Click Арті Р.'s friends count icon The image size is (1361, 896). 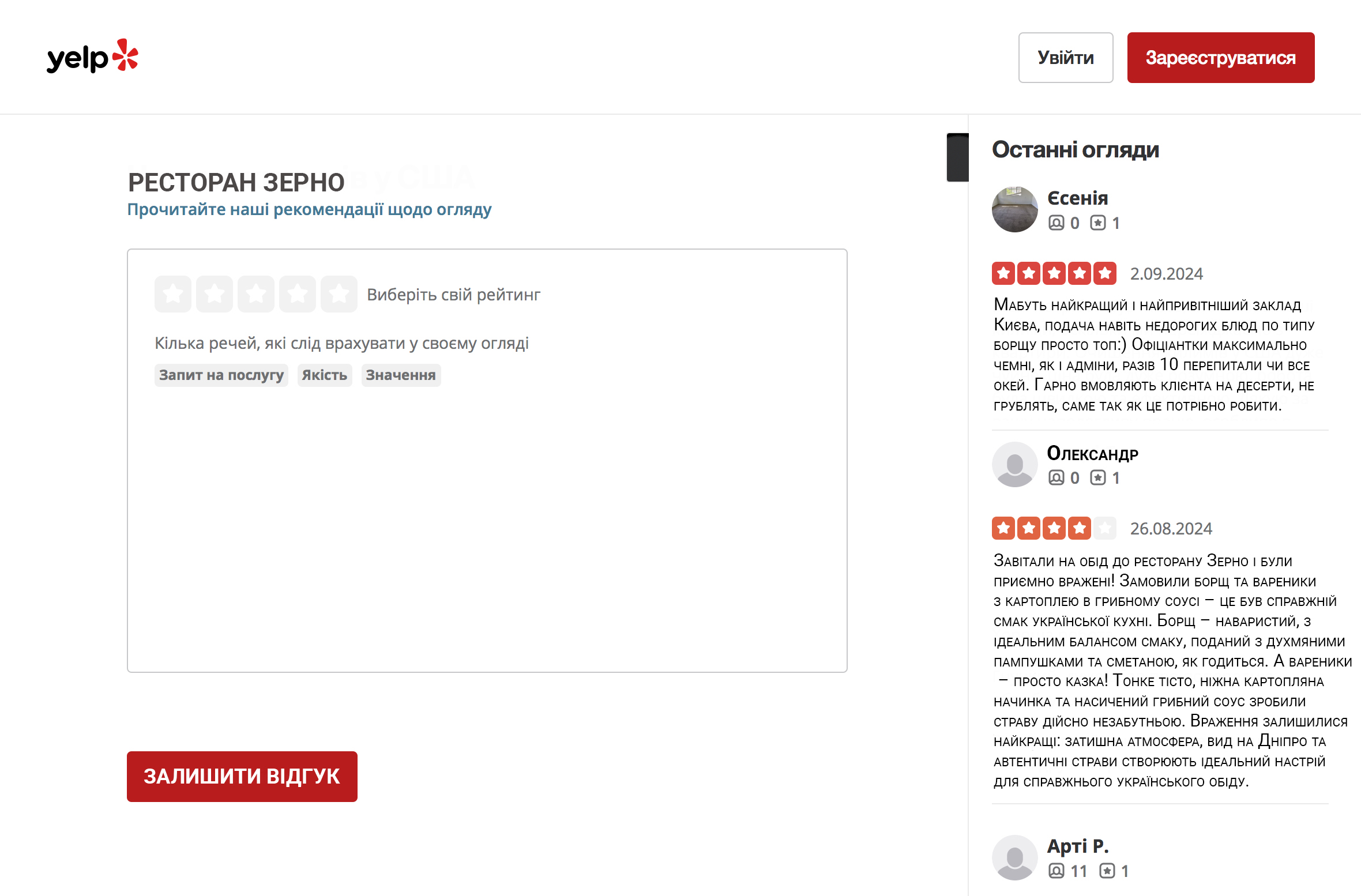pyautogui.click(x=1056, y=871)
